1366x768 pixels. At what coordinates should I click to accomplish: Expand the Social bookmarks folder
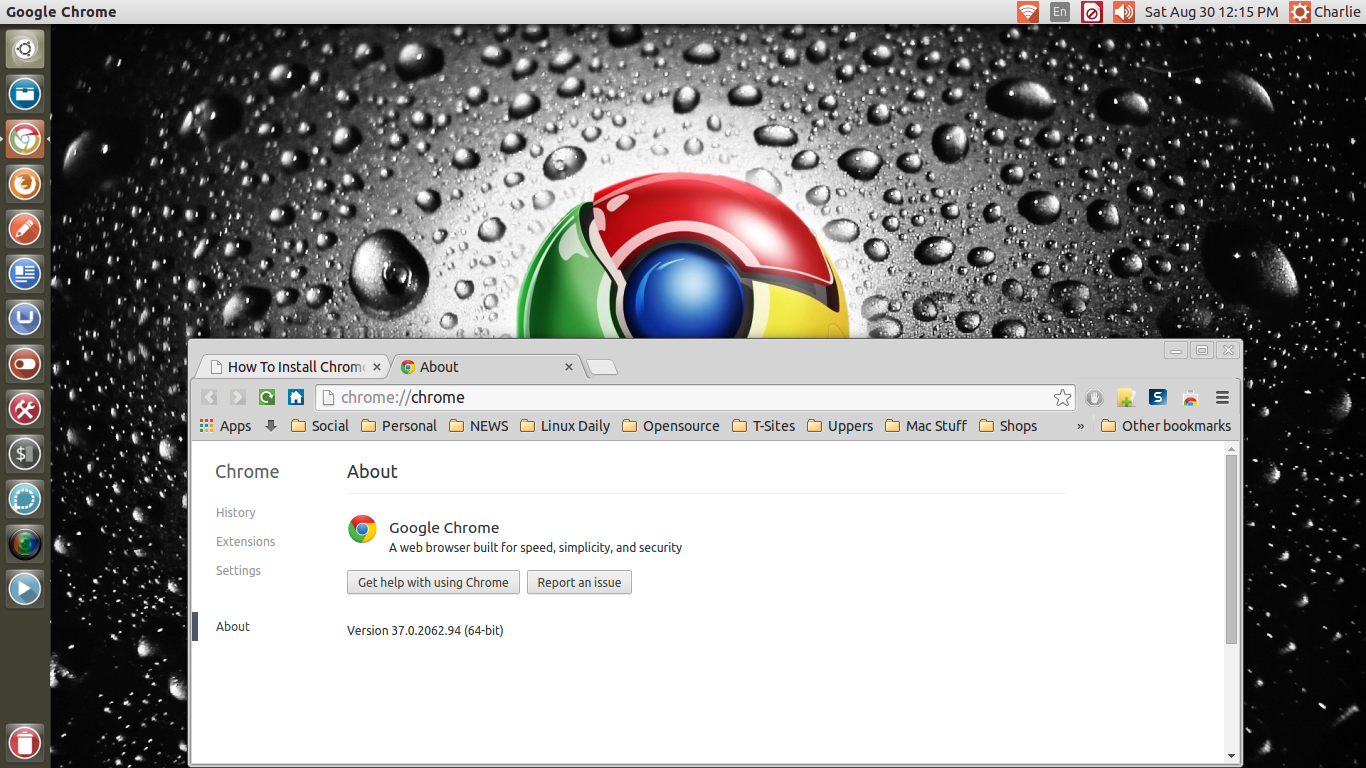320,426
